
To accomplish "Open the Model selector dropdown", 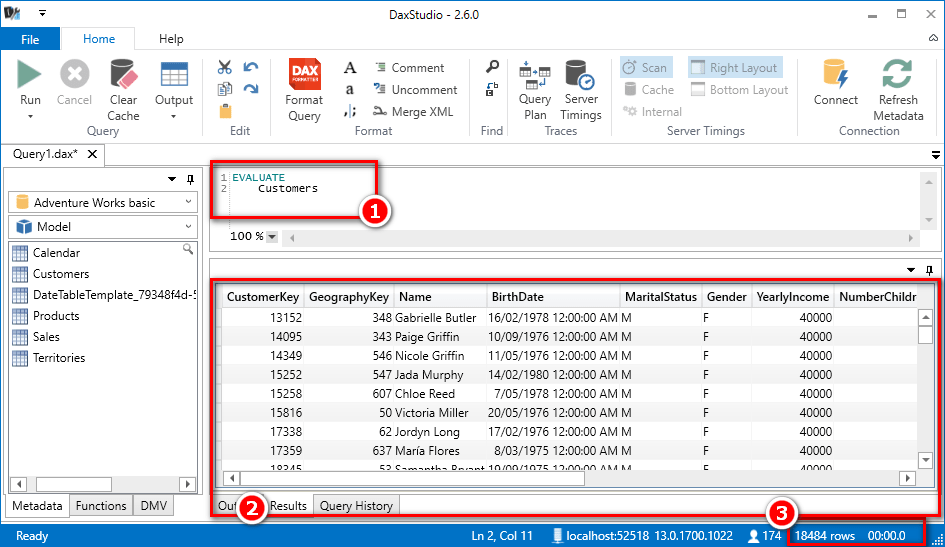I will [102, 227].
